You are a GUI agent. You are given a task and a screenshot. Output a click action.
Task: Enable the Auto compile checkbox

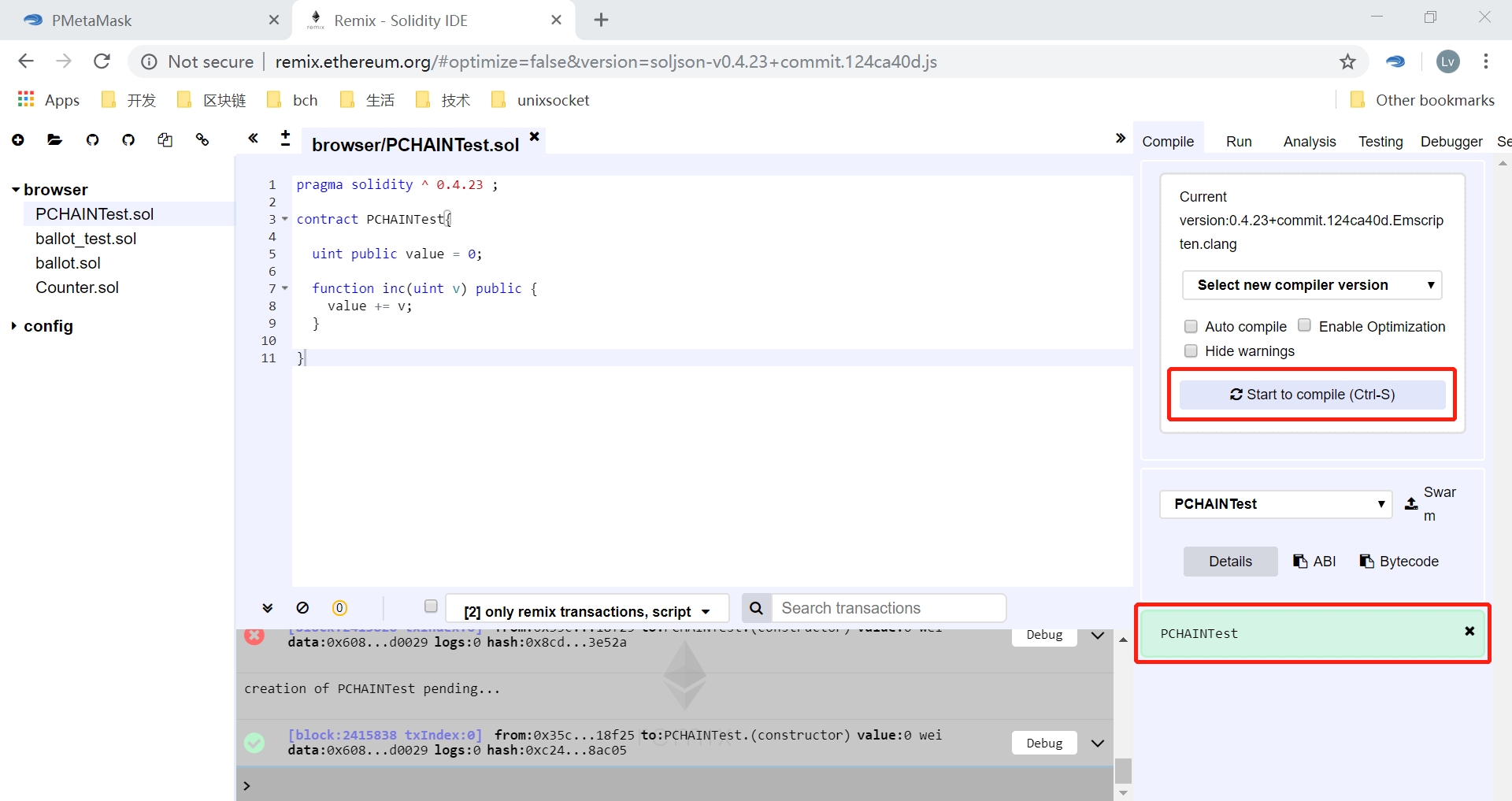(x=1191, y=326)
